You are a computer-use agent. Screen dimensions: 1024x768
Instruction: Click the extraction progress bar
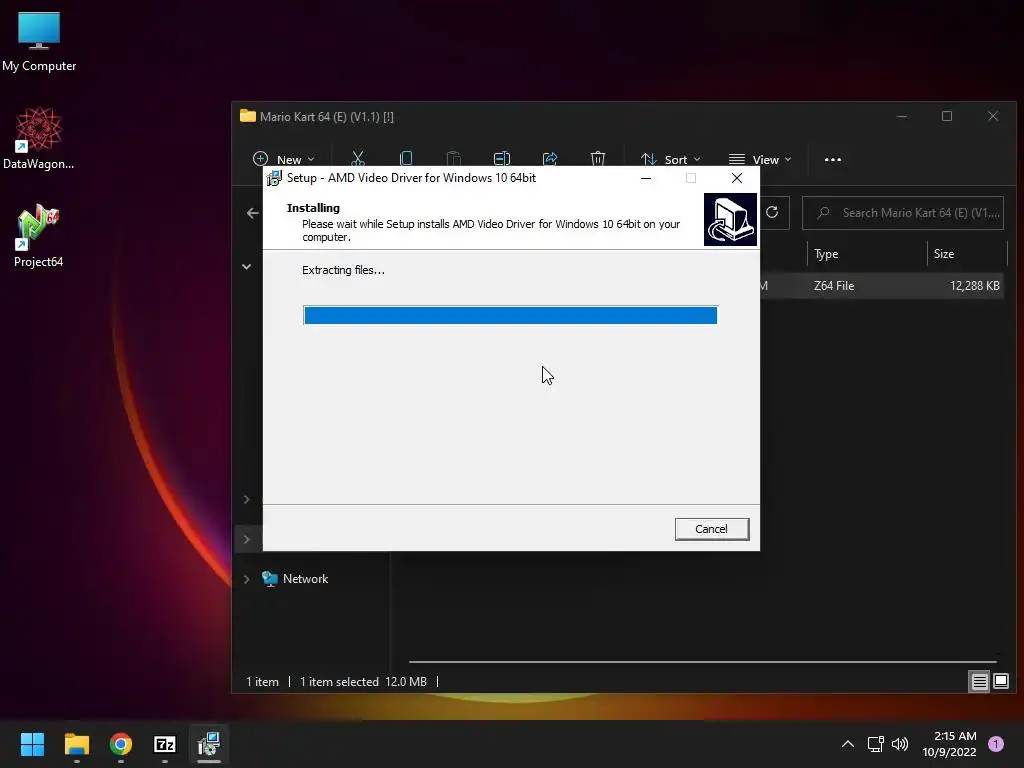[x=510, y=315]
